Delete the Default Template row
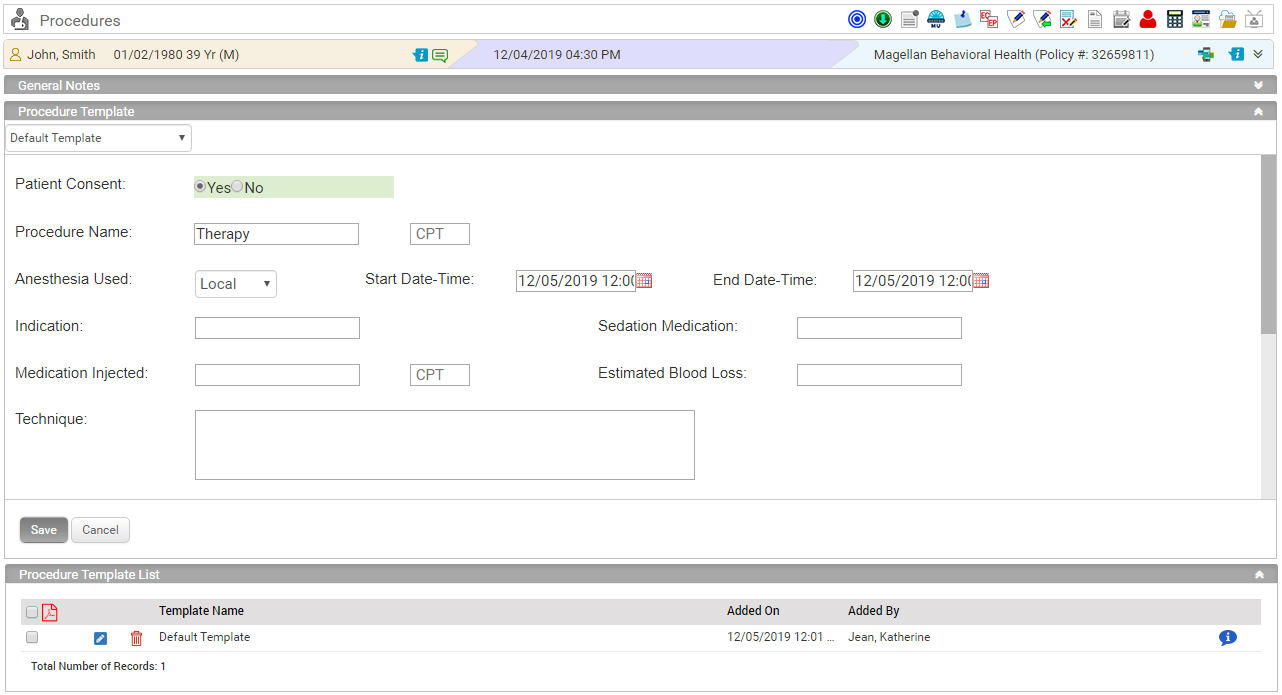Viewport: 1282px width, 695px height. click(x=137, y=638)
